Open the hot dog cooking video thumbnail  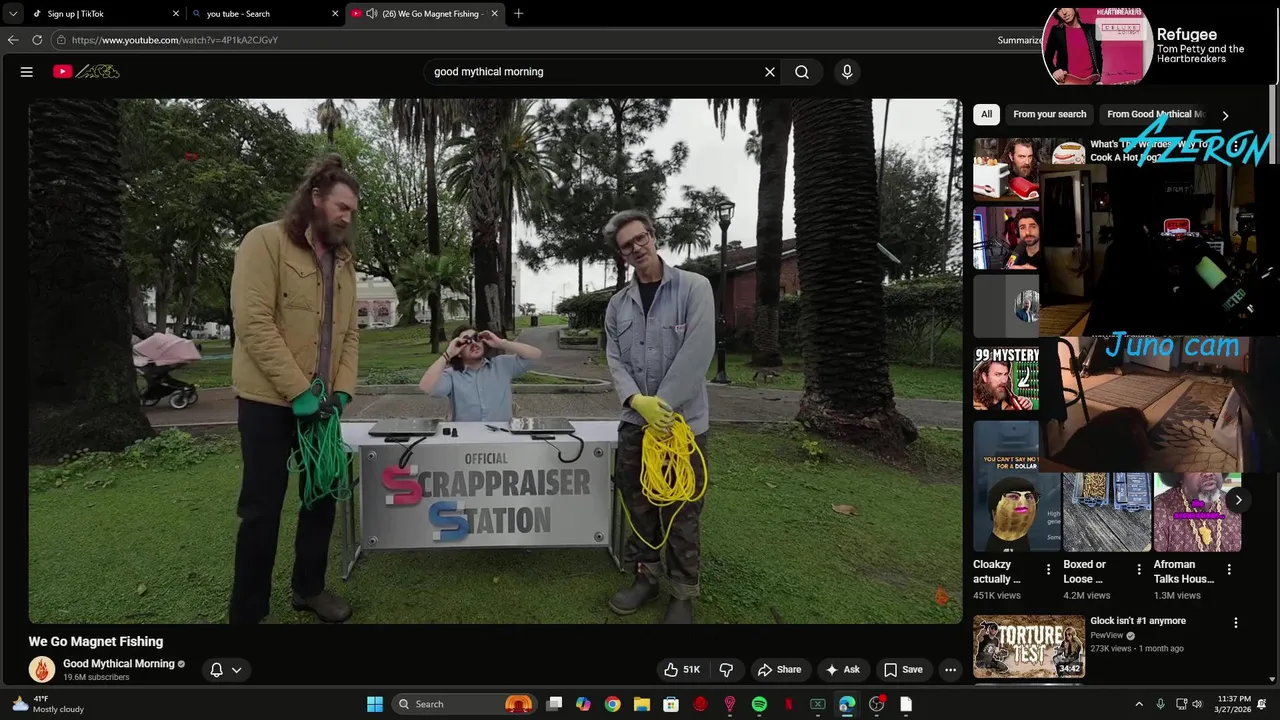[x=1007, y=169]
